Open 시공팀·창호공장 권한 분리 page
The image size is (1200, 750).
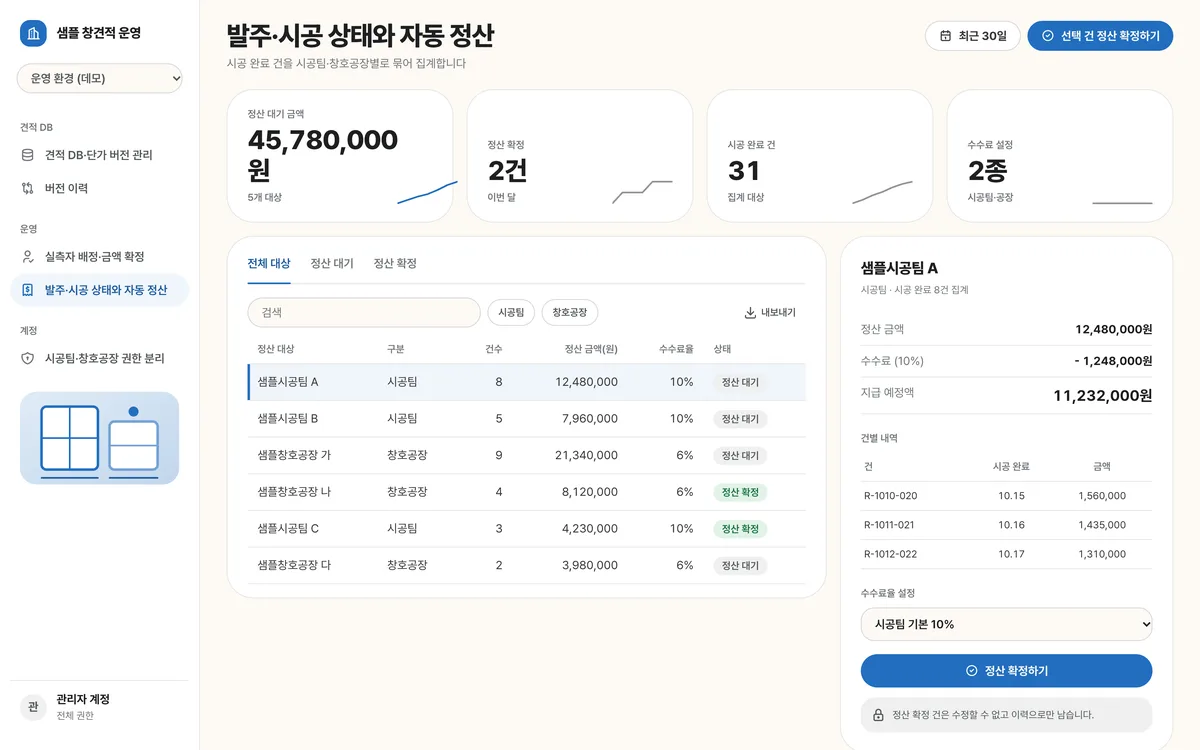coord(100,358)
